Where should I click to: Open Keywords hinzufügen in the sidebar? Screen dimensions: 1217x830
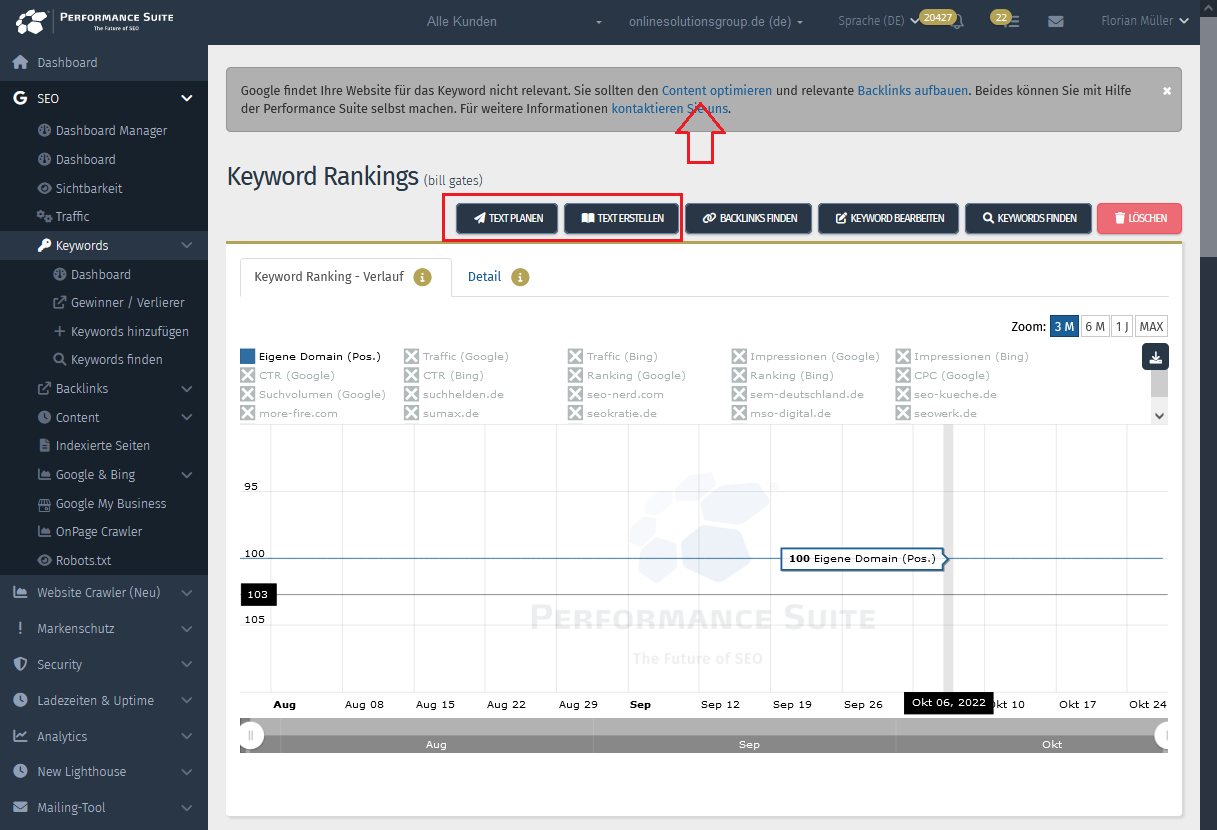129,331
